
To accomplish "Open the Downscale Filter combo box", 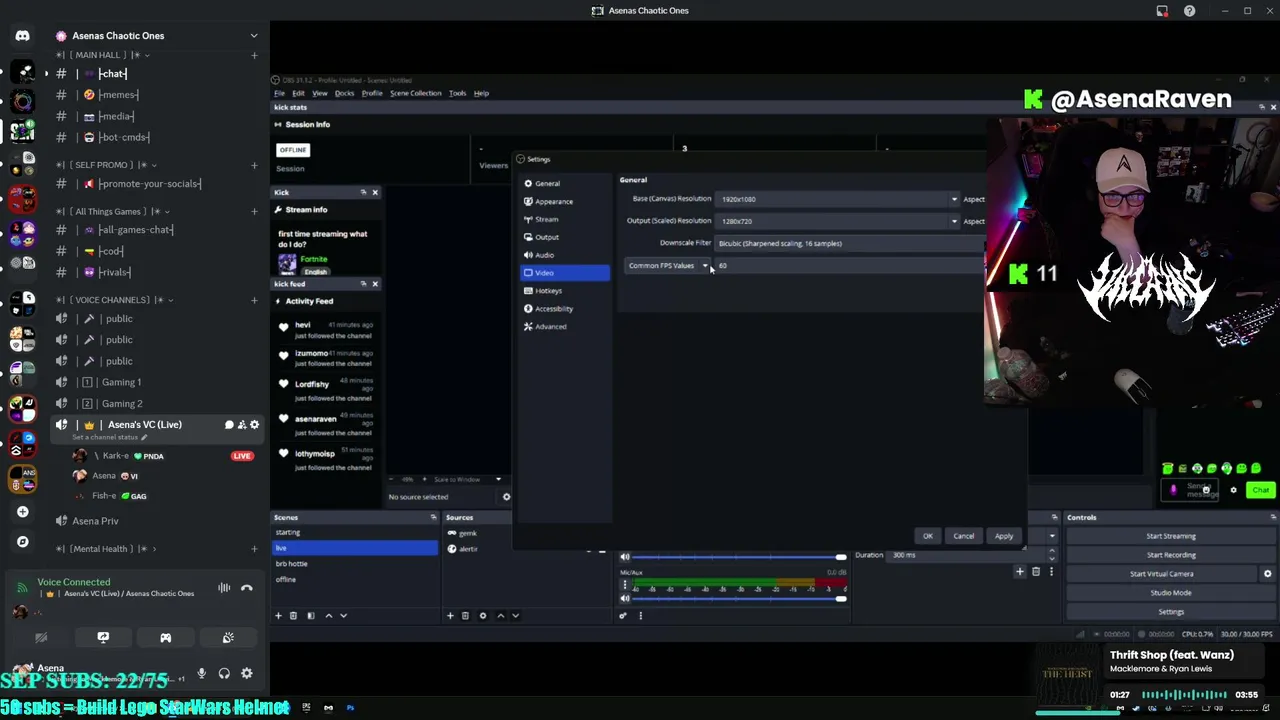I will tap(850, 243).
